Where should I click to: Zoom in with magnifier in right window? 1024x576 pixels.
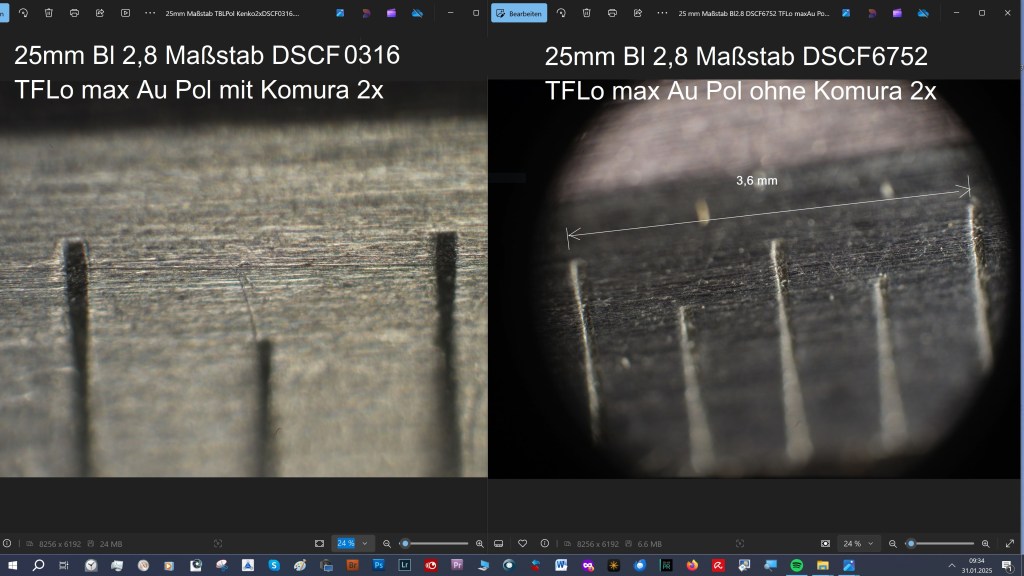click(985, 543)
